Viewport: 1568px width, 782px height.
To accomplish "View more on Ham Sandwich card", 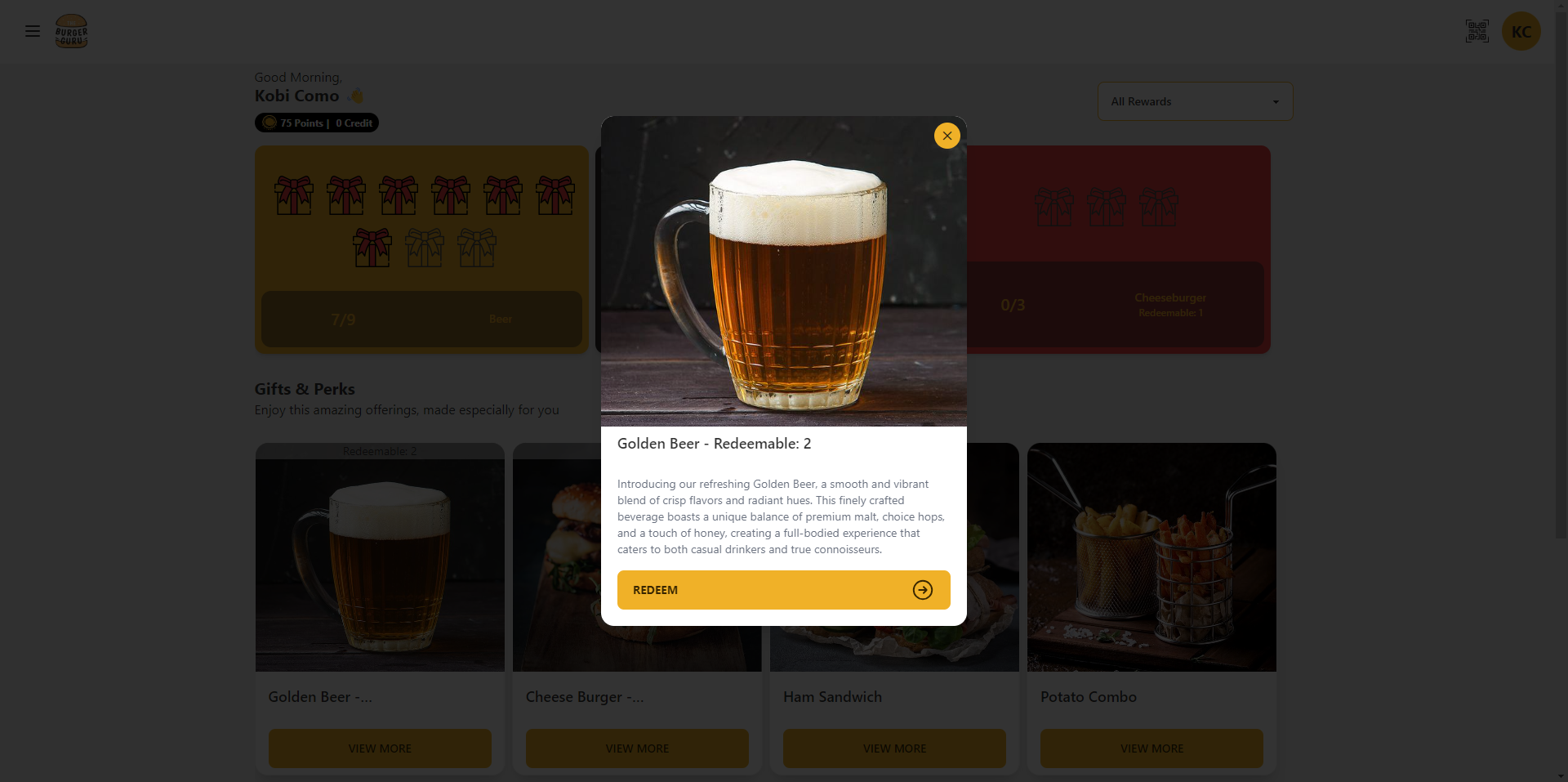I will click(894, 748).
